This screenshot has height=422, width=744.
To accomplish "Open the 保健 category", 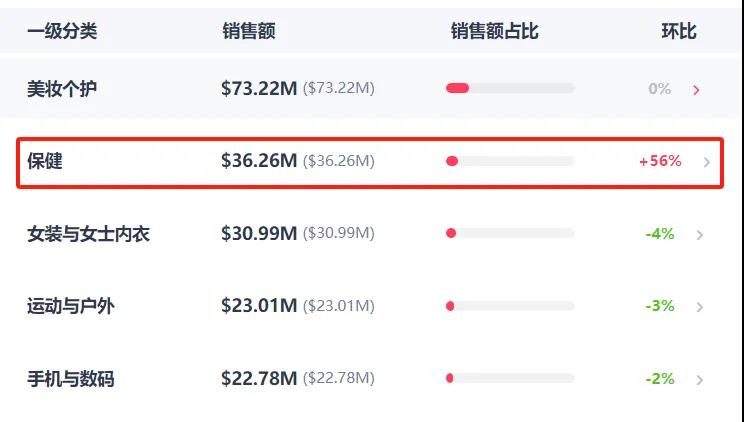I will point(45,161).
